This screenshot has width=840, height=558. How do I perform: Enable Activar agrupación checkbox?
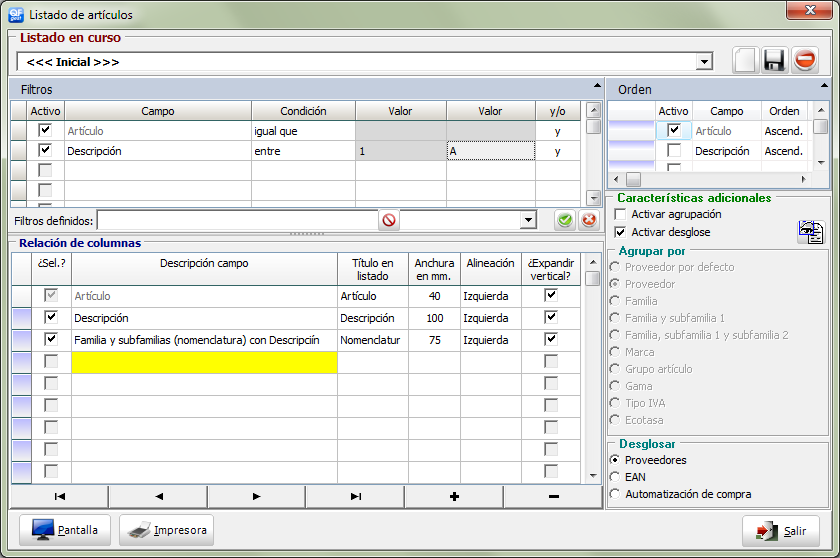620,214
